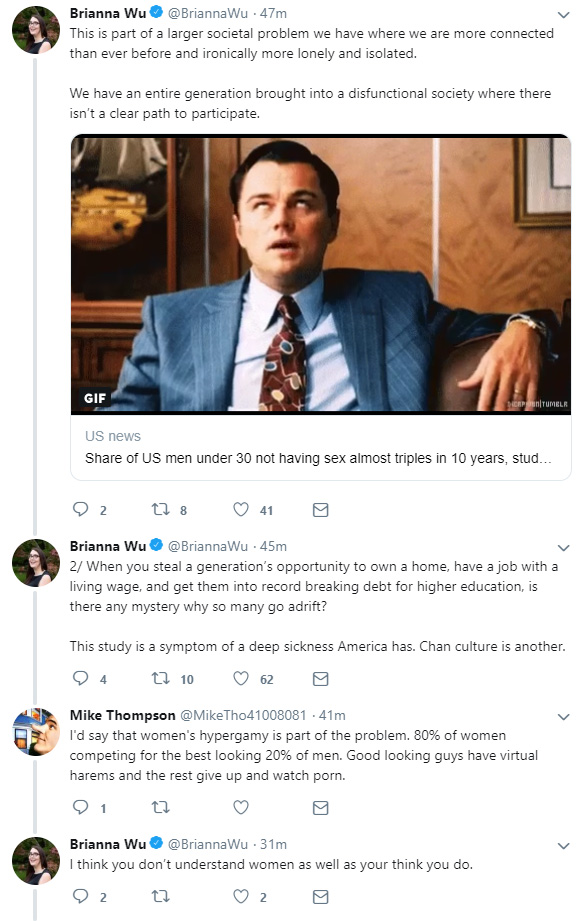Open the US news article link card
Viewport: 587px width, 921px height.
pyautogui.click(x=321, y=447)
